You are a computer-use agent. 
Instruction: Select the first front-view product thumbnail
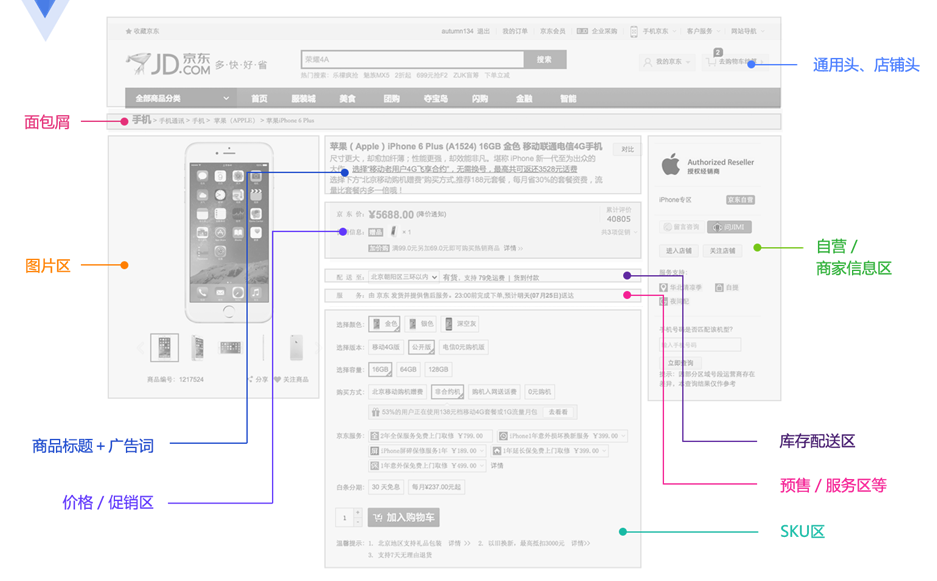pyautogui.click(x=164, y=348)
